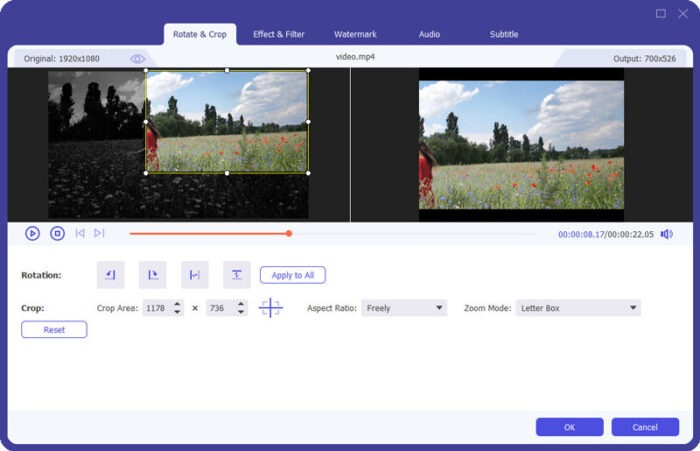Viewport: 700px width, 451px height.
Task: Flip the video vertically
Action: point(237,275)
